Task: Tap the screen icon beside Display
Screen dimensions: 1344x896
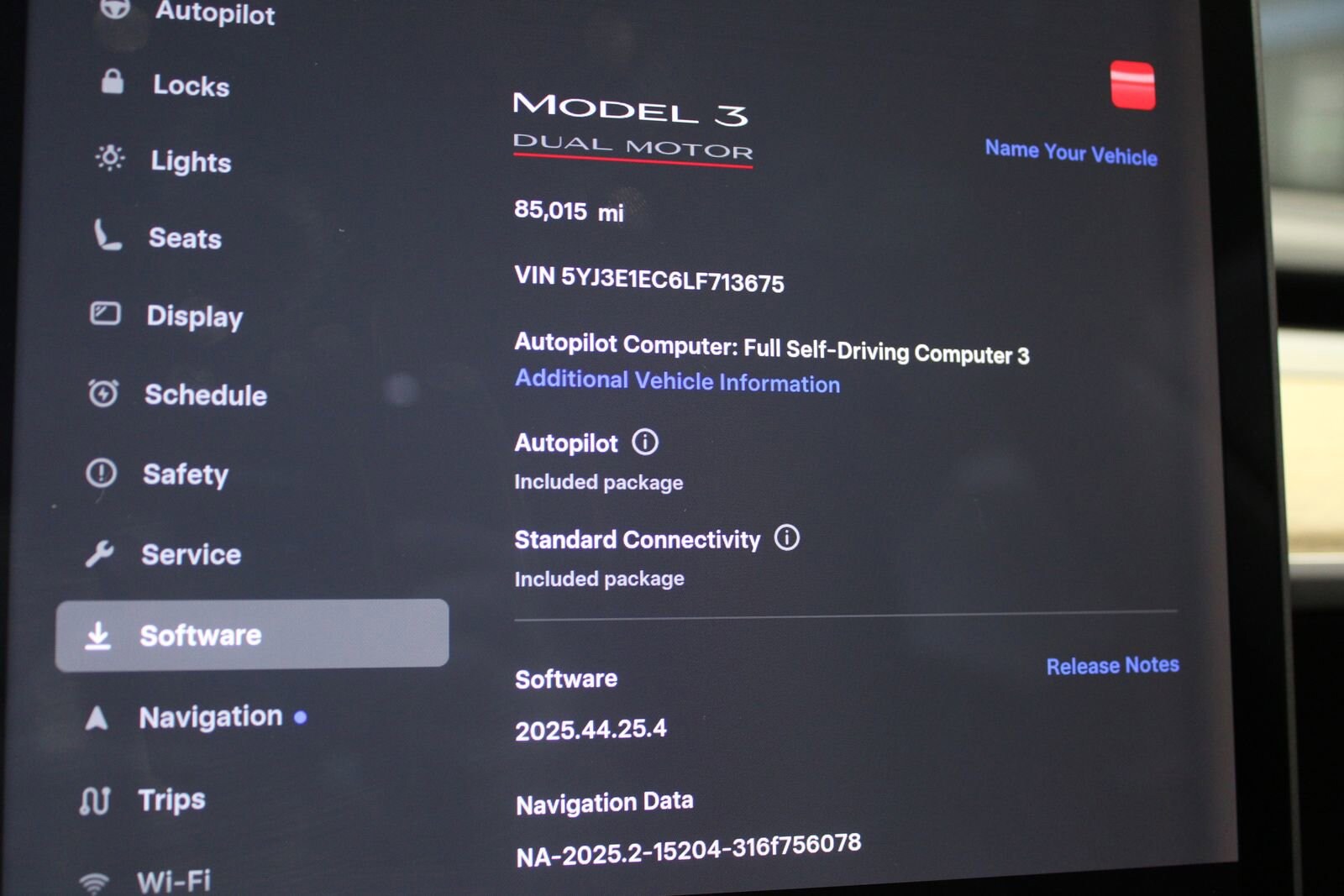Action: (x=105, y=314)
